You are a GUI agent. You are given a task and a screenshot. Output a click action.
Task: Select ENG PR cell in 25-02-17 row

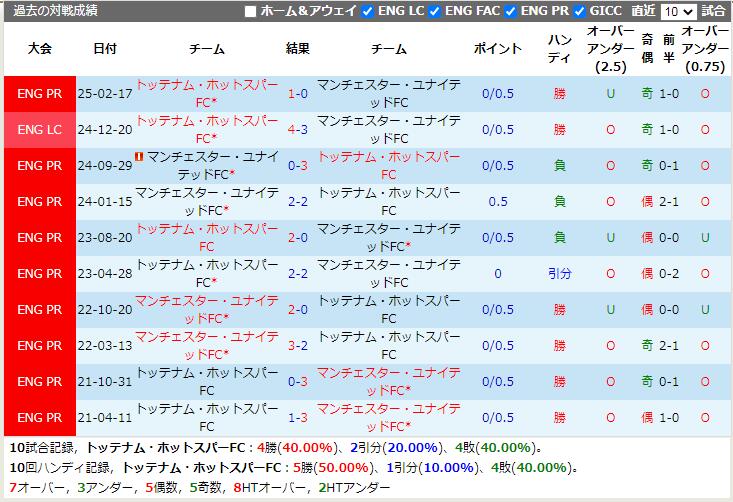point(40,94)
